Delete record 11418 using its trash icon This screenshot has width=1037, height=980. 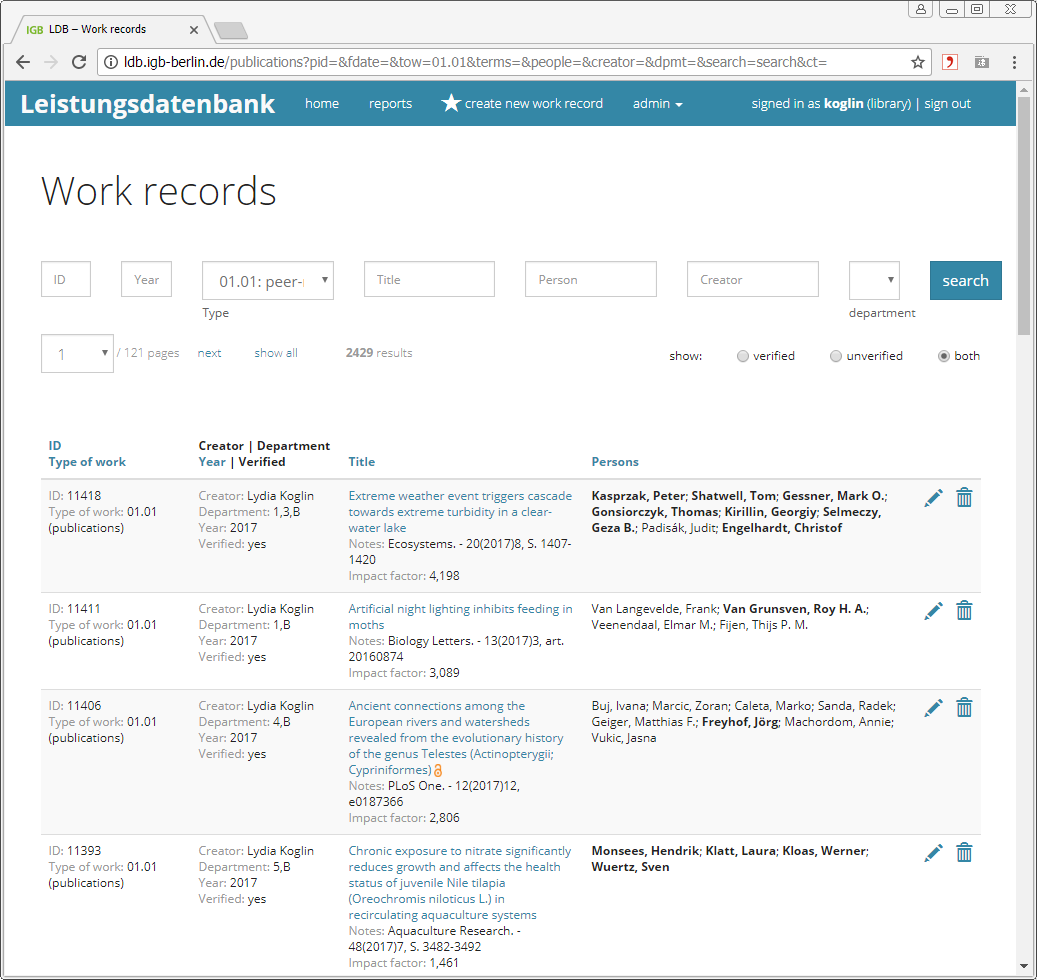964,498
